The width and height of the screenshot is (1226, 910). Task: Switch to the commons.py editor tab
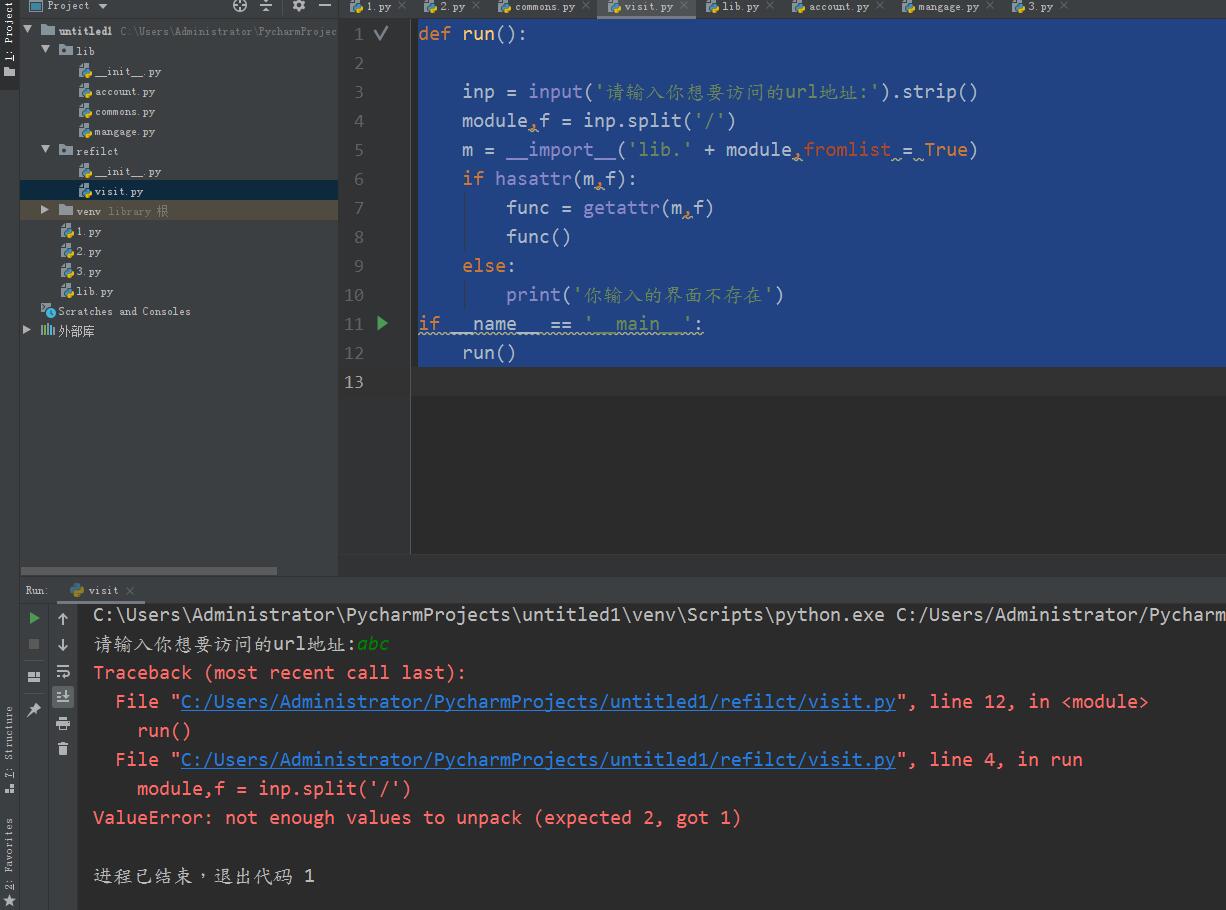[x=543, y=7]
